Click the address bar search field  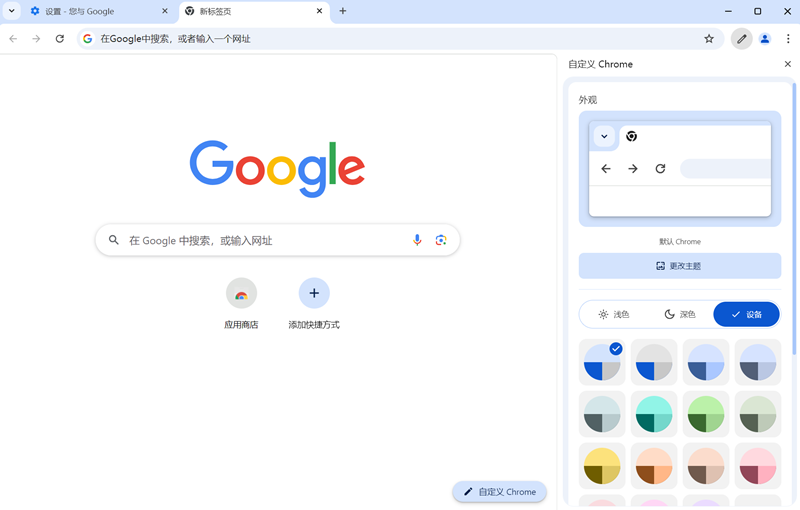tap(400, 39)
